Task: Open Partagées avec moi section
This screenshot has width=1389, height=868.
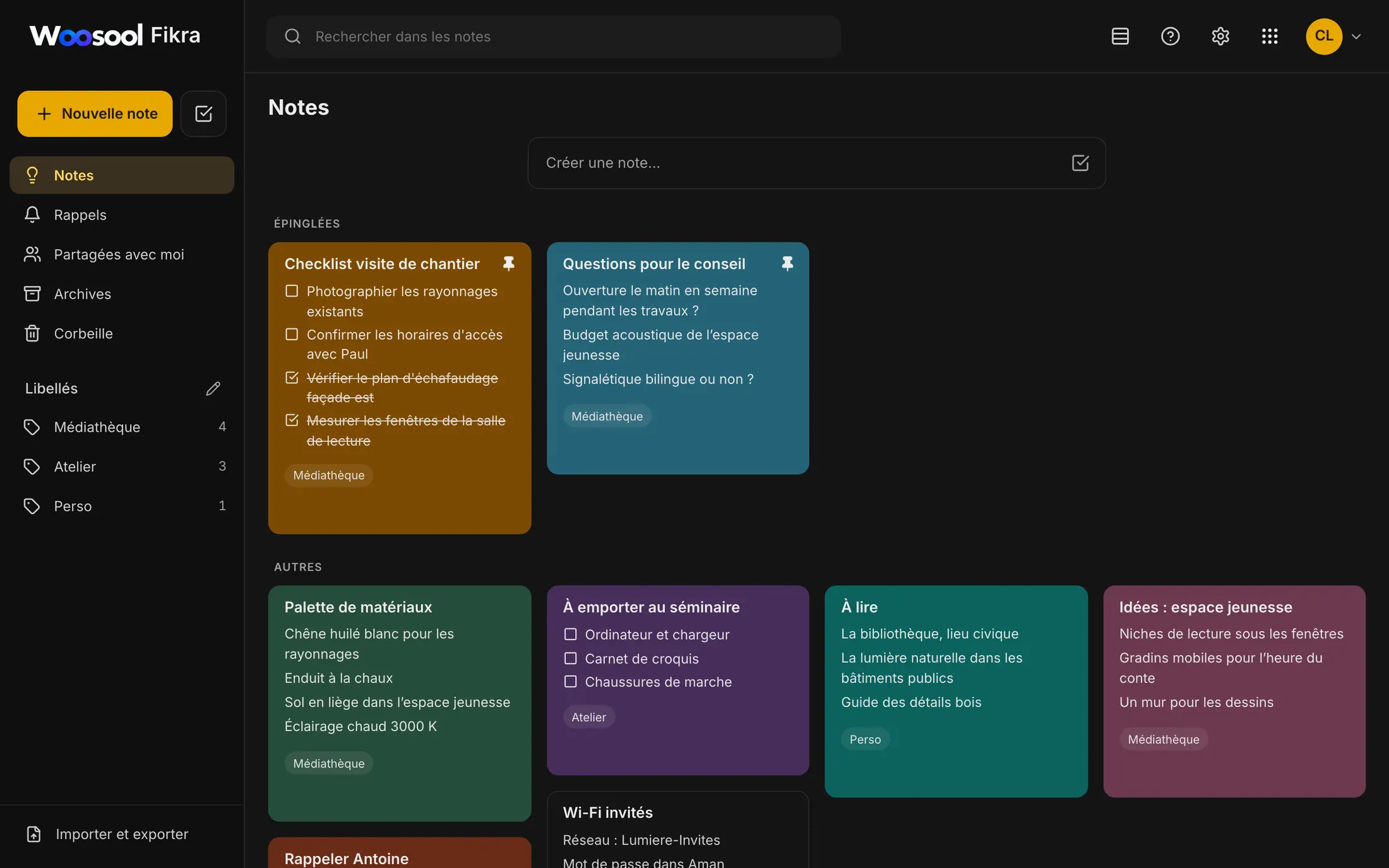Action: [122, 254]
